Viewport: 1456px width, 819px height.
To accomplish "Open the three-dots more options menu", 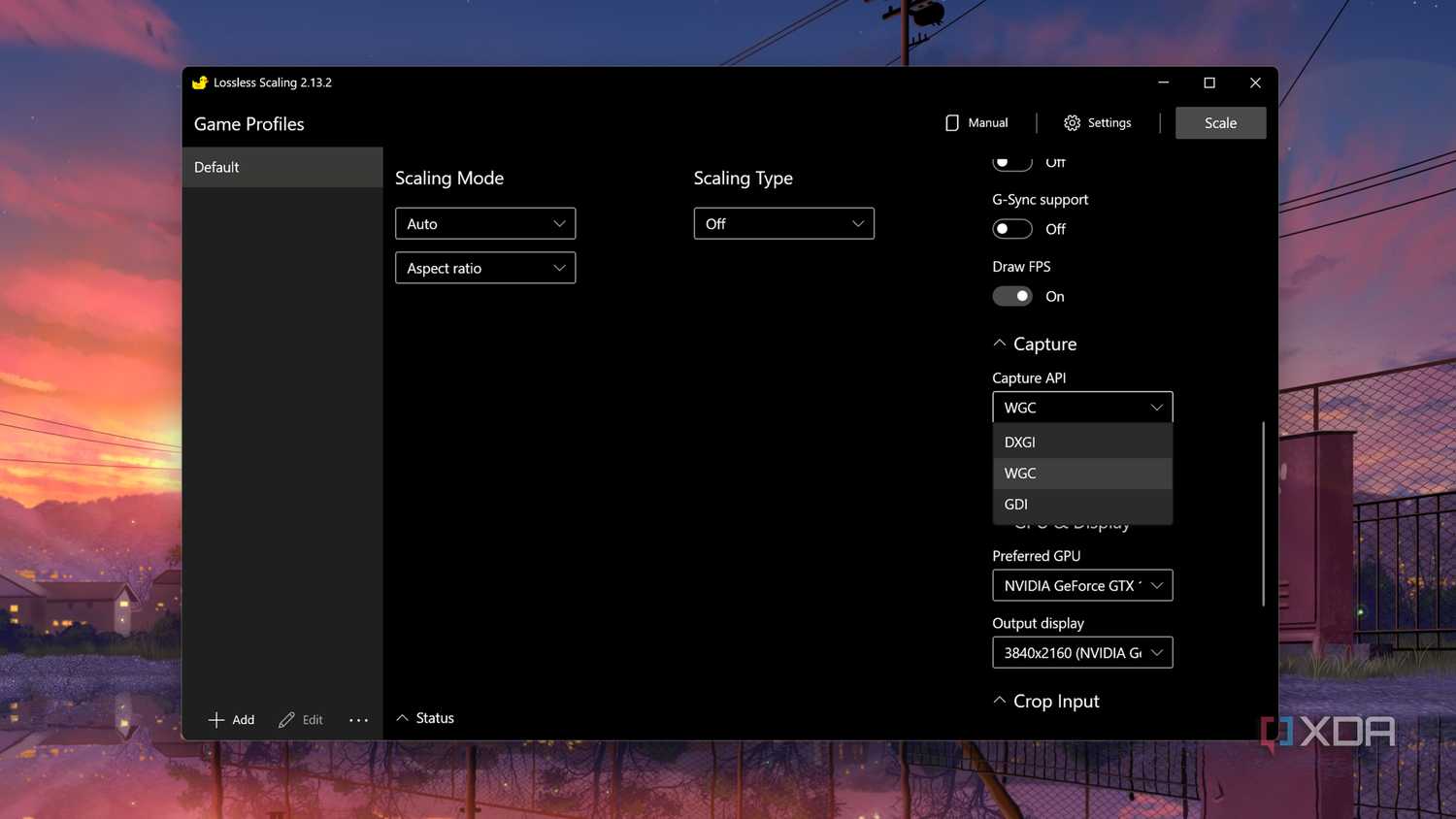I will pyautogui.click(x=358, y=720).
